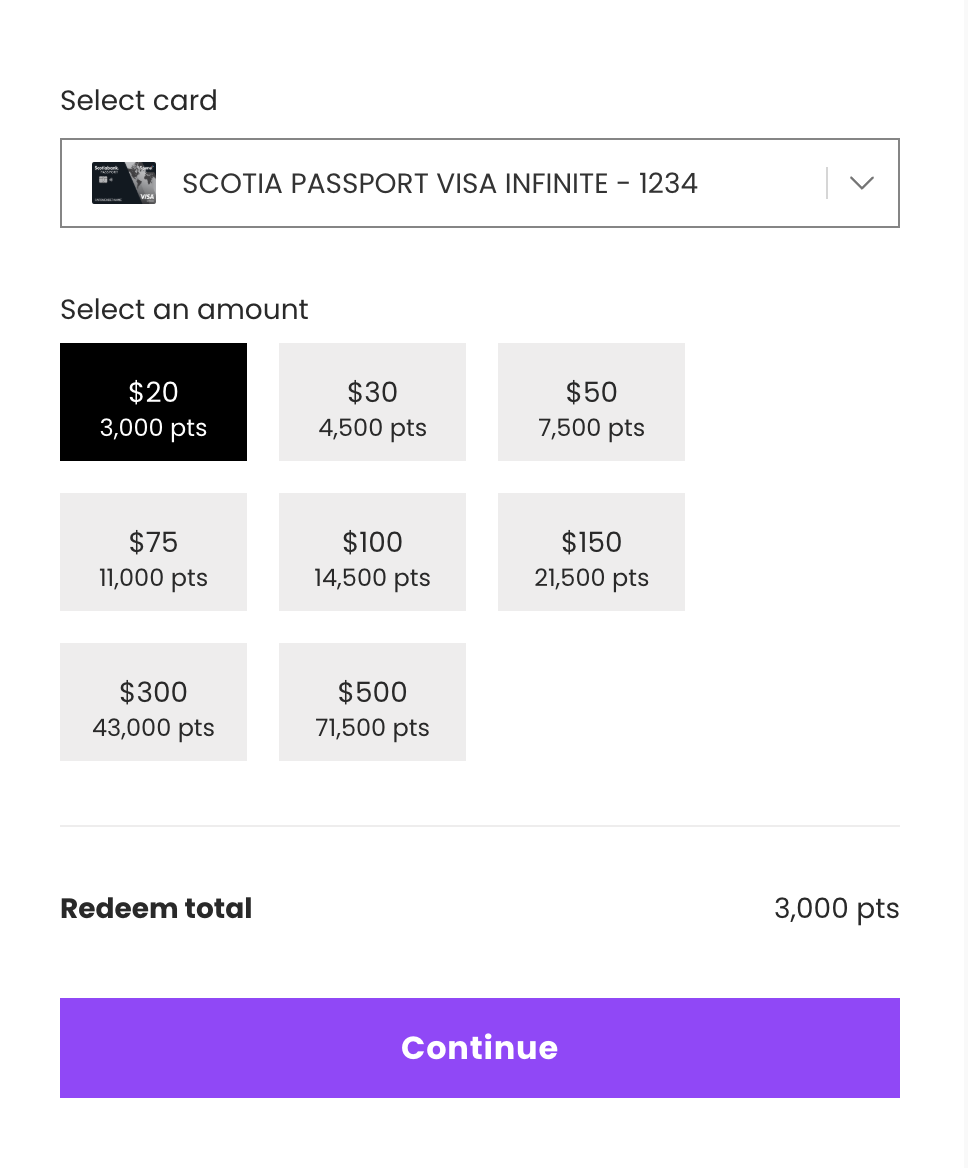The width and height of the screenshot is (968, 1168).
Task: Click the "Select card" heading
Action: point(138,100)
